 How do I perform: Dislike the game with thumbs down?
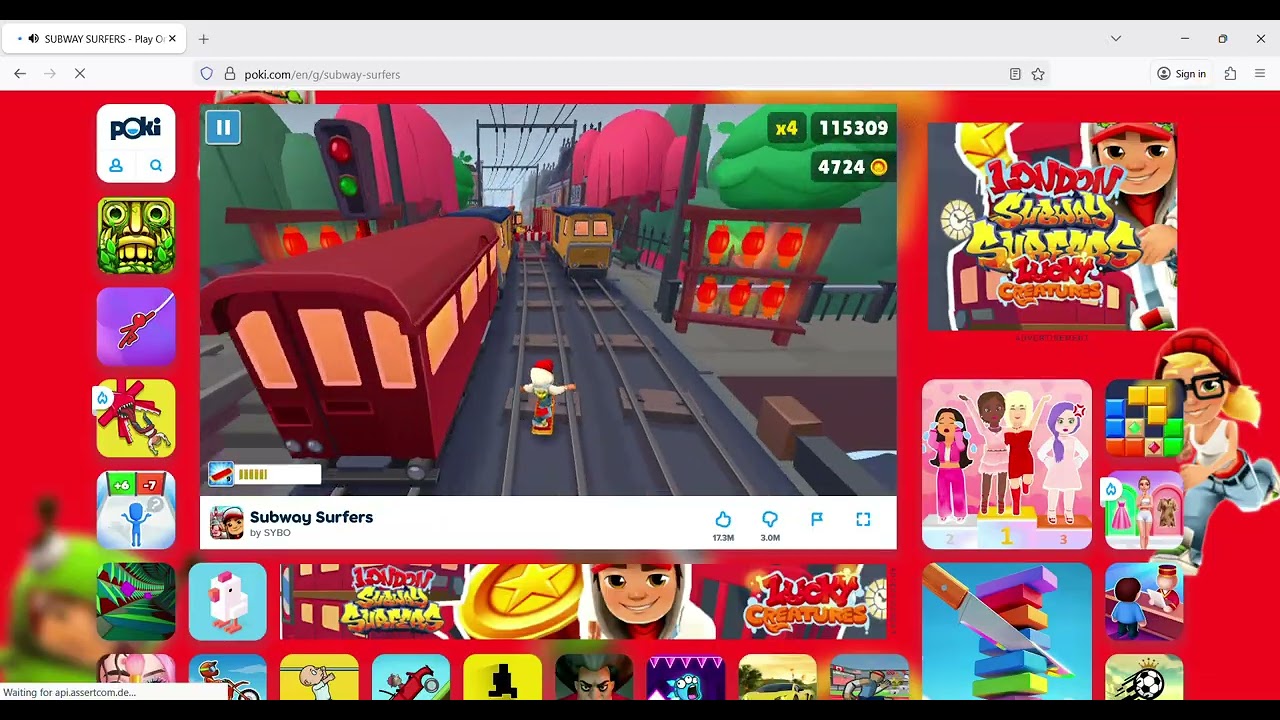[x=770, y=520]
